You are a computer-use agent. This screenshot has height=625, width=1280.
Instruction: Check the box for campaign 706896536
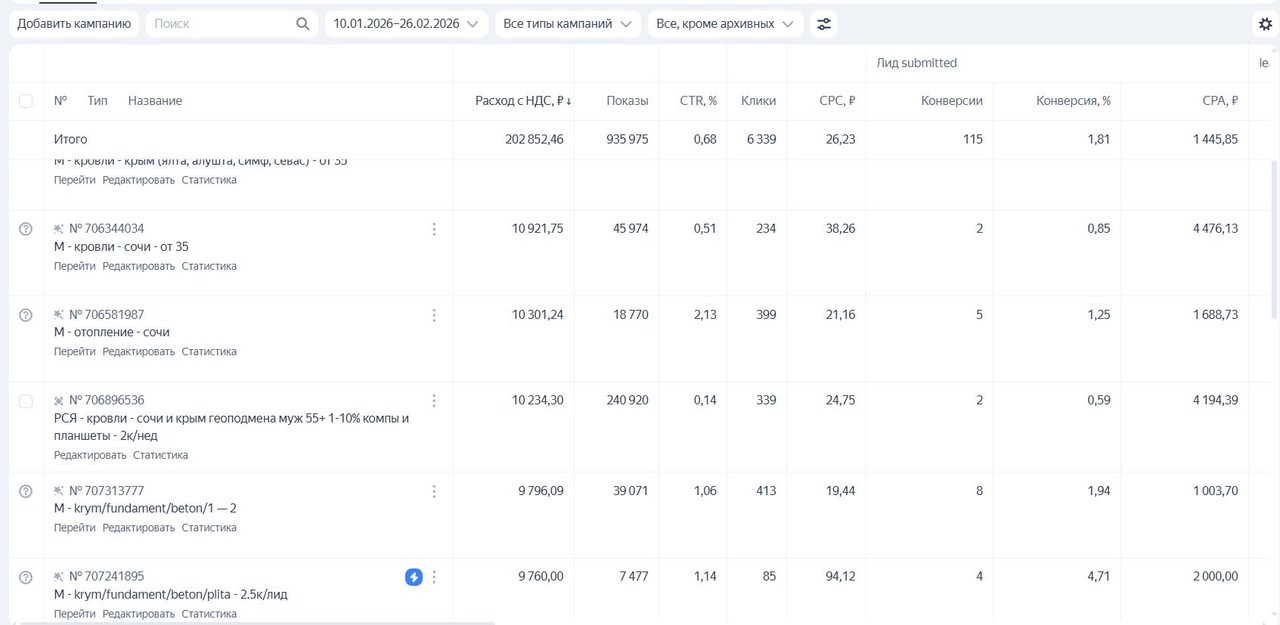26,401
